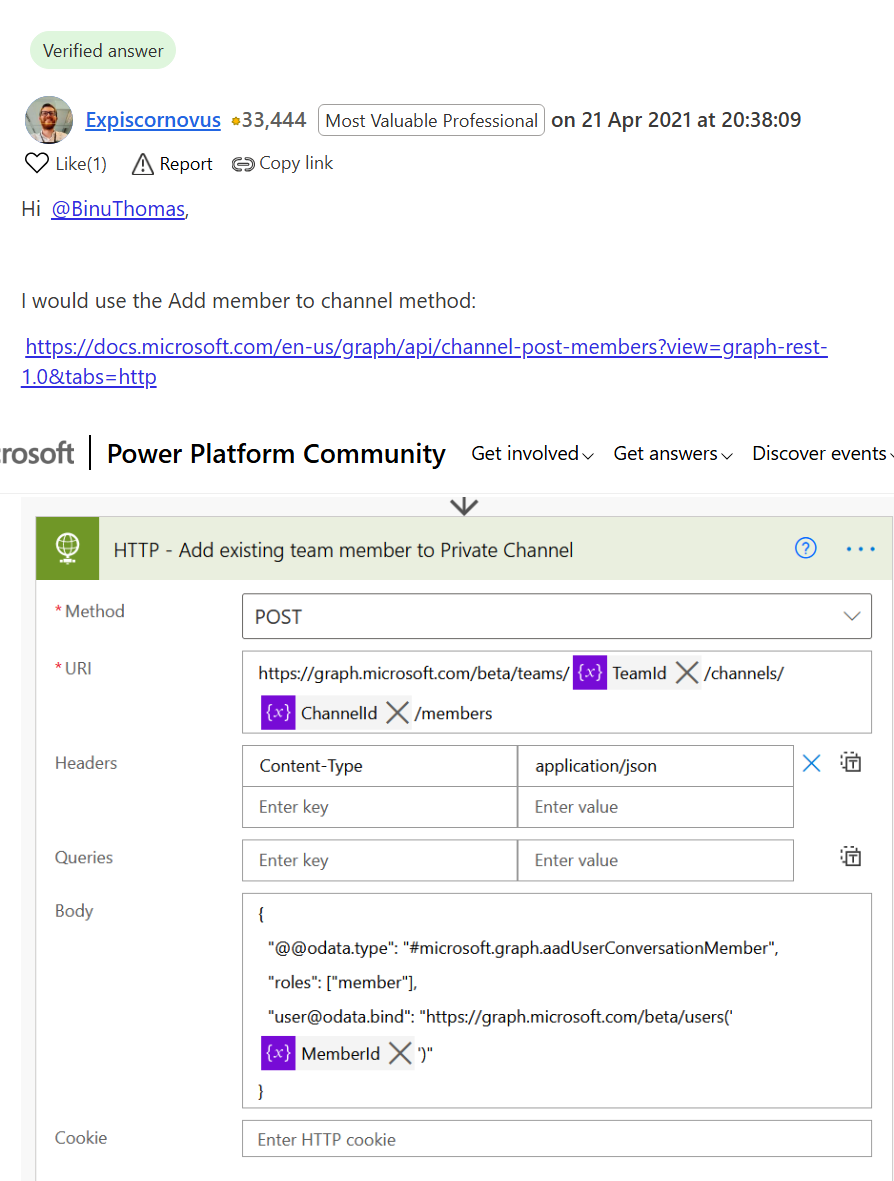Image resolution: width=894 pixels, height=1181 pixels.
Task: Click the MemberId variable icon in Body
Action: click(278, 1053)
